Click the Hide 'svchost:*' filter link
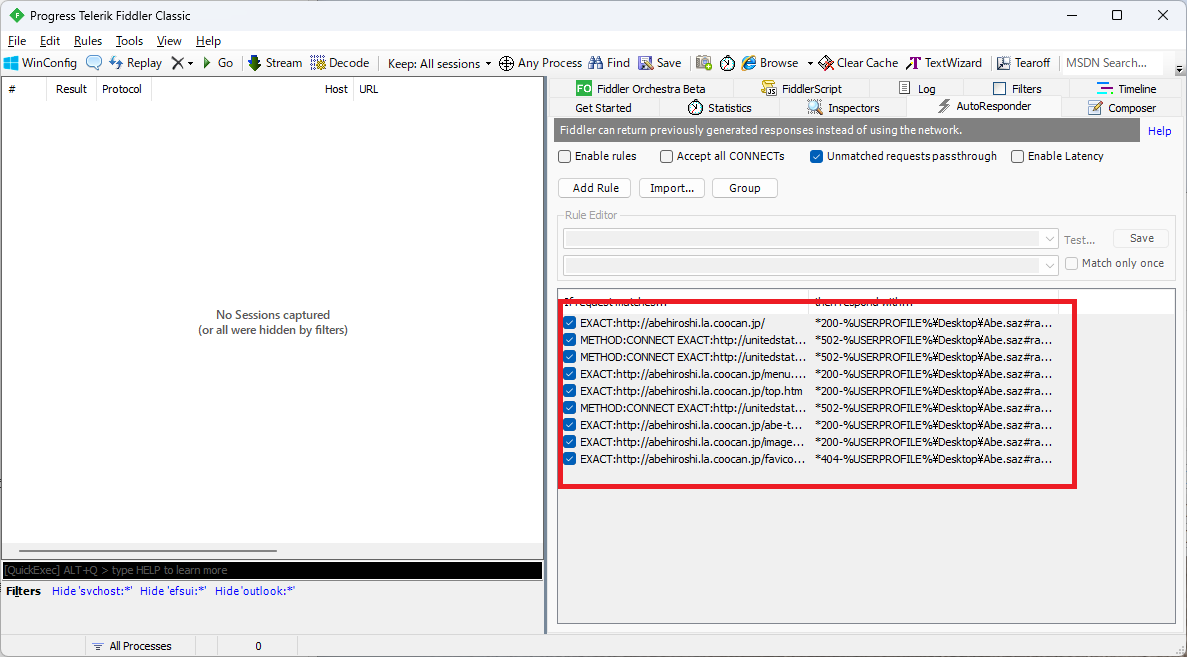 [x=92, y=591]
